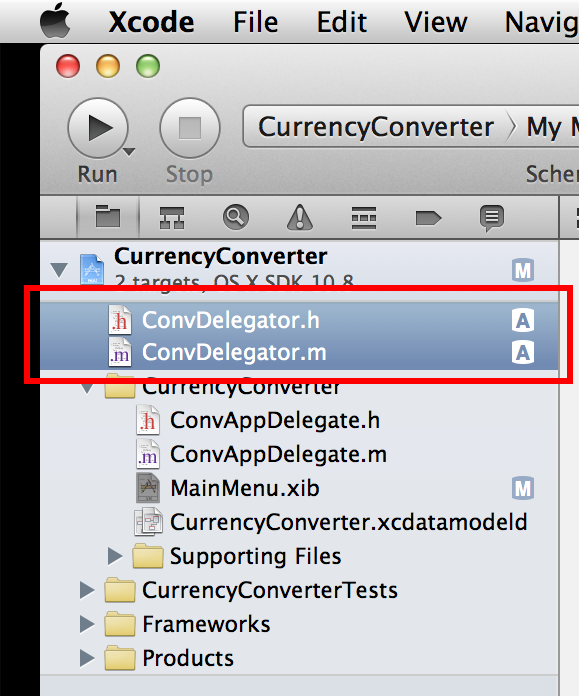Select the CurrencyConverter scheme popup
The width and height of the screenshot is (579, 696).
click(x=376, y=127)
